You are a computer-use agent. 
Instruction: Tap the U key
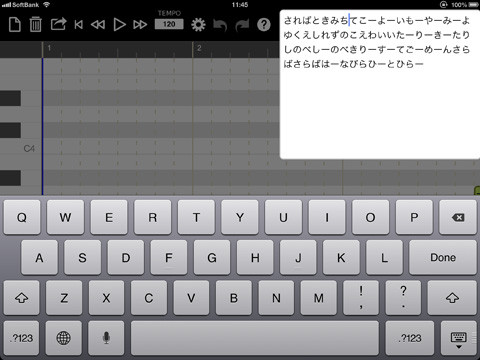(283, 217)
